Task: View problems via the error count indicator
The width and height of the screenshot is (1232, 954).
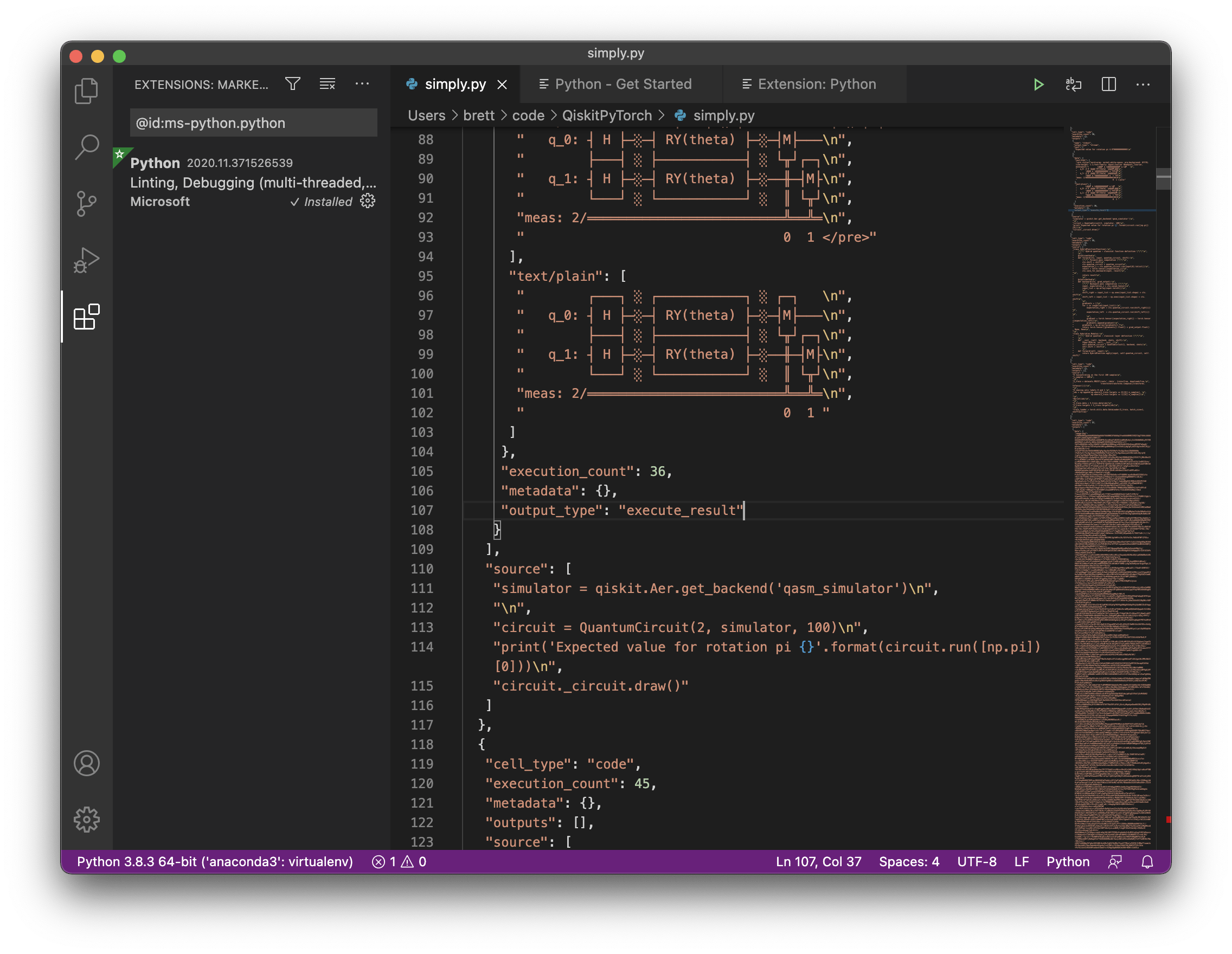Action: point(397,861)
